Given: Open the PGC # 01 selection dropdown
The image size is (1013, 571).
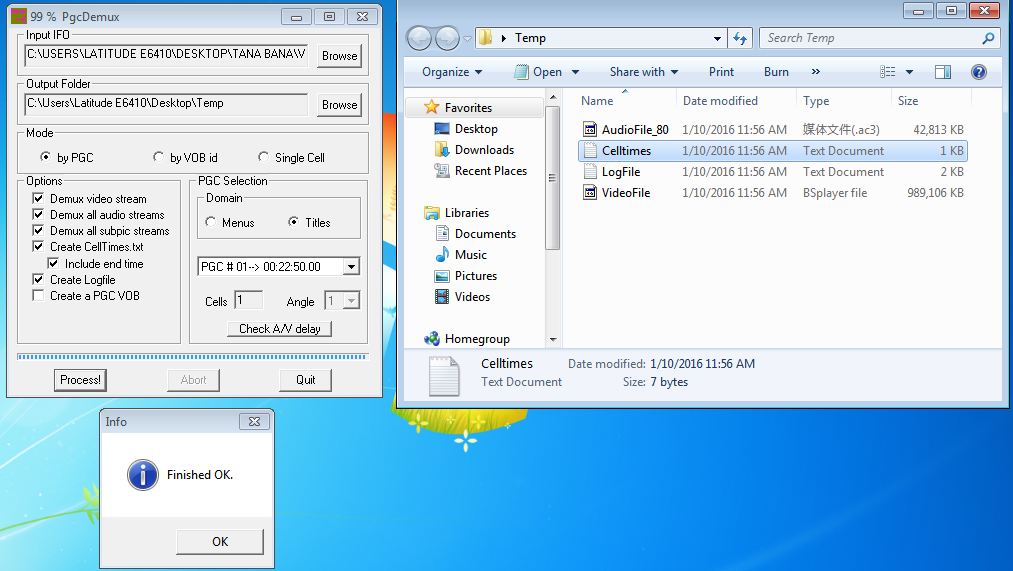Looking at the screenshot, I should (x=351, y=267).
